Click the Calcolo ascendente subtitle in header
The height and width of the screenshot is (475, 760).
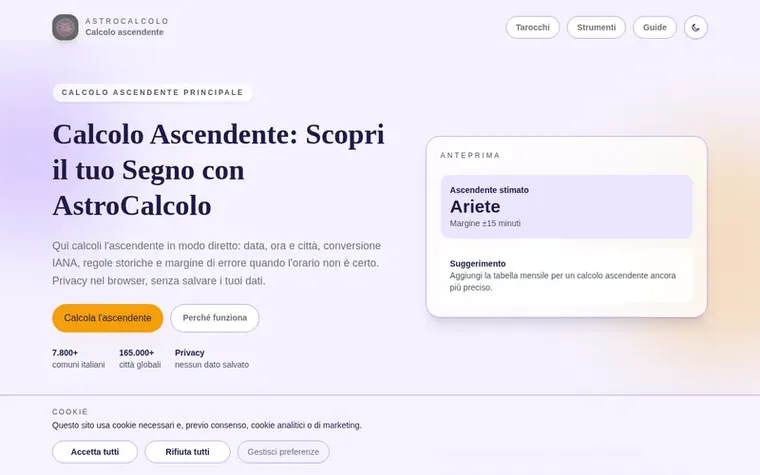[x=125, y=32]
